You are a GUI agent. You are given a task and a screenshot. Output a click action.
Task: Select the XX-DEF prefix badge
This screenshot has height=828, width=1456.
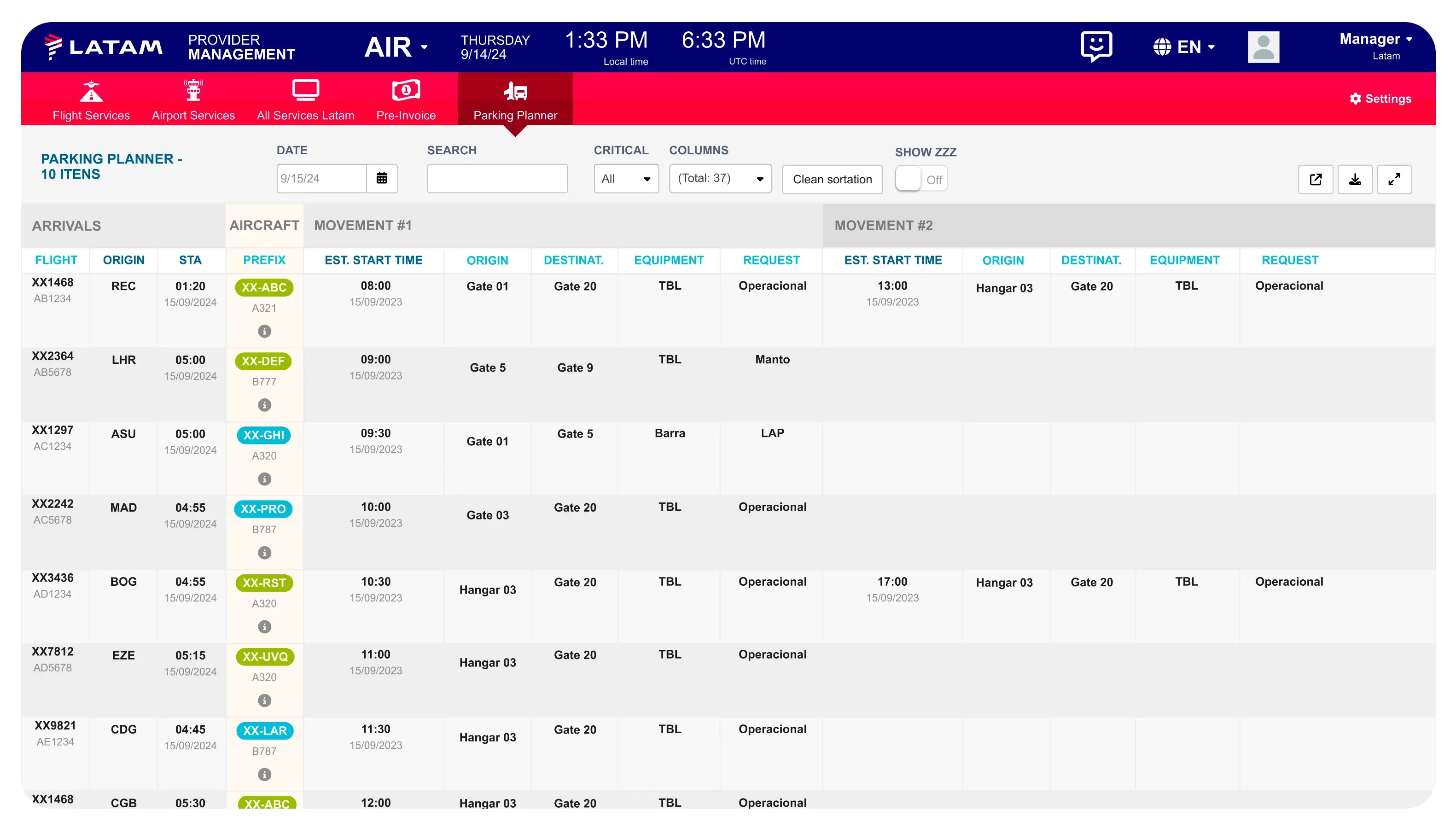pyautogui.click(x=263, y=361)
